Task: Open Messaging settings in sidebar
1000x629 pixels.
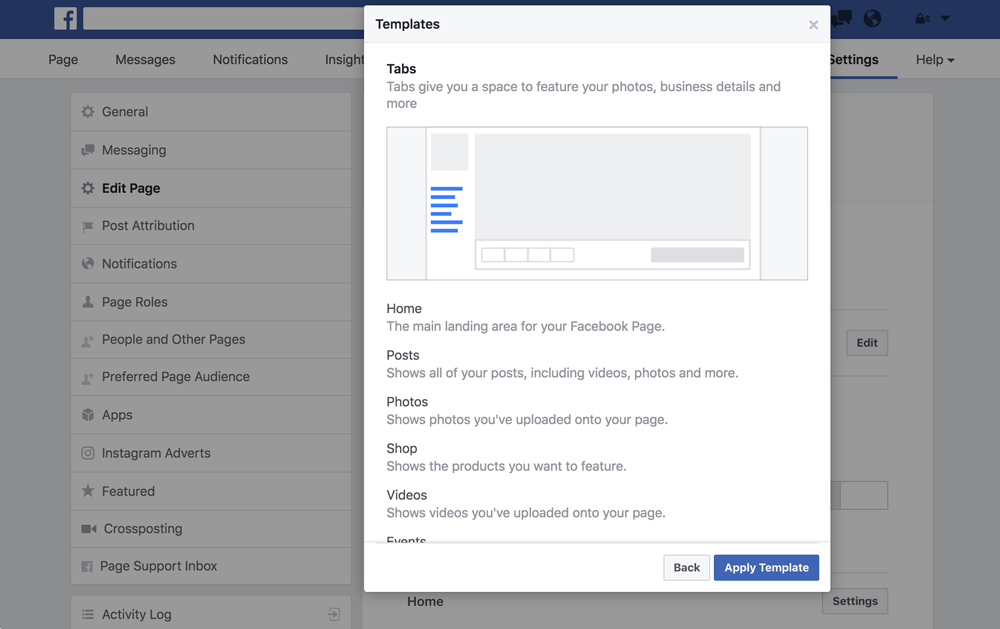Action: tap(211, 150)
